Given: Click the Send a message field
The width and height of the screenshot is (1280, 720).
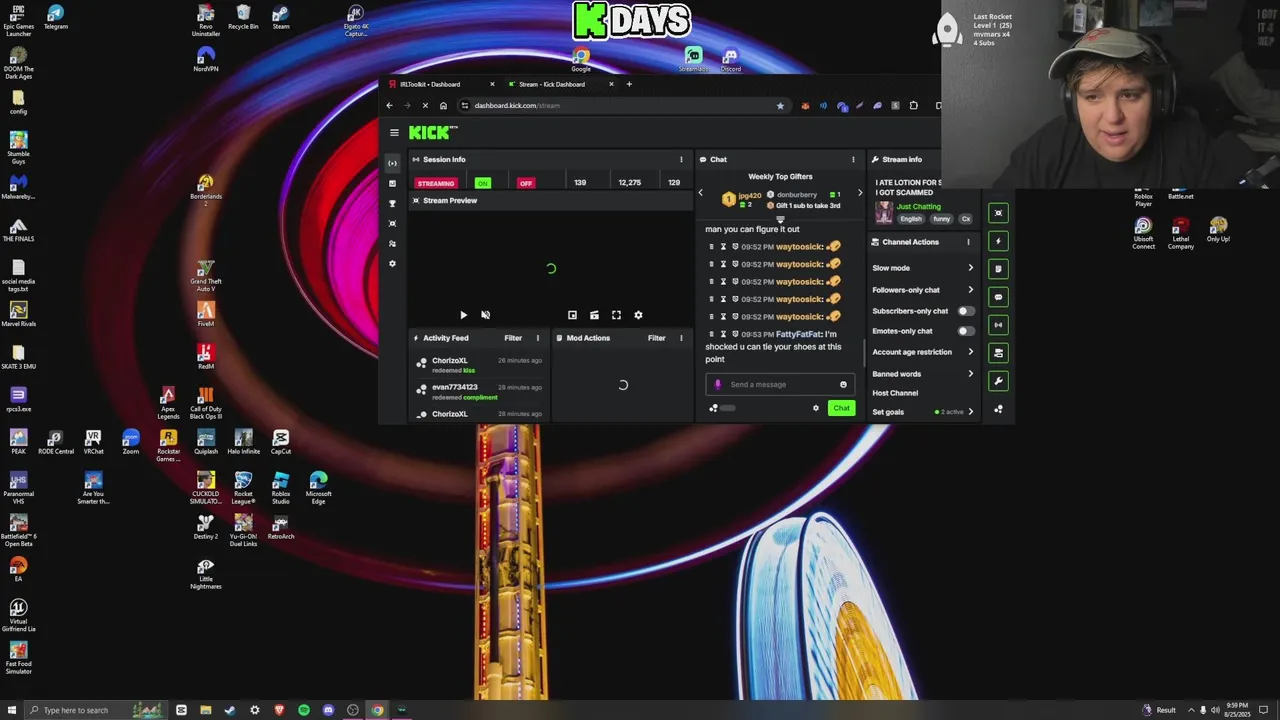Looking at the screenshot, I should tap(779, 384).
